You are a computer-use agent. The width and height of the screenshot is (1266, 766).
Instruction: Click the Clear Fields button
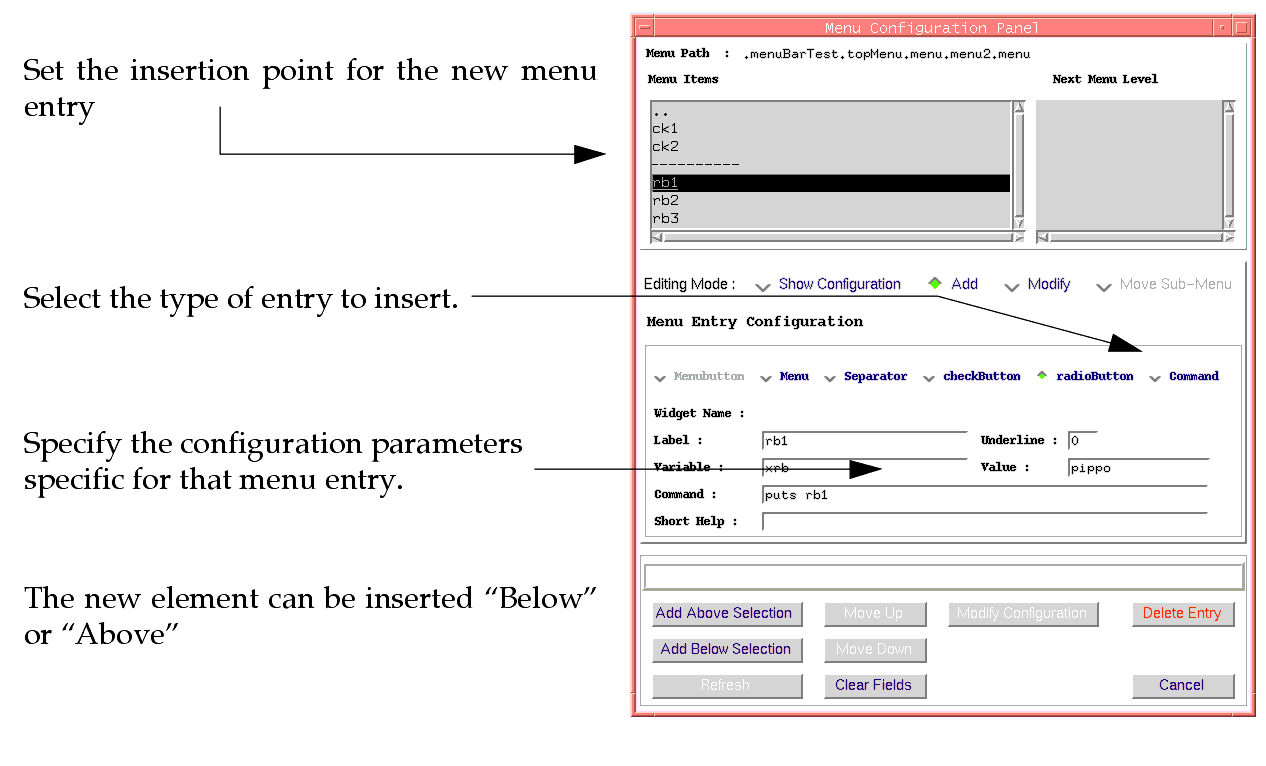click(x=873, y=685)
